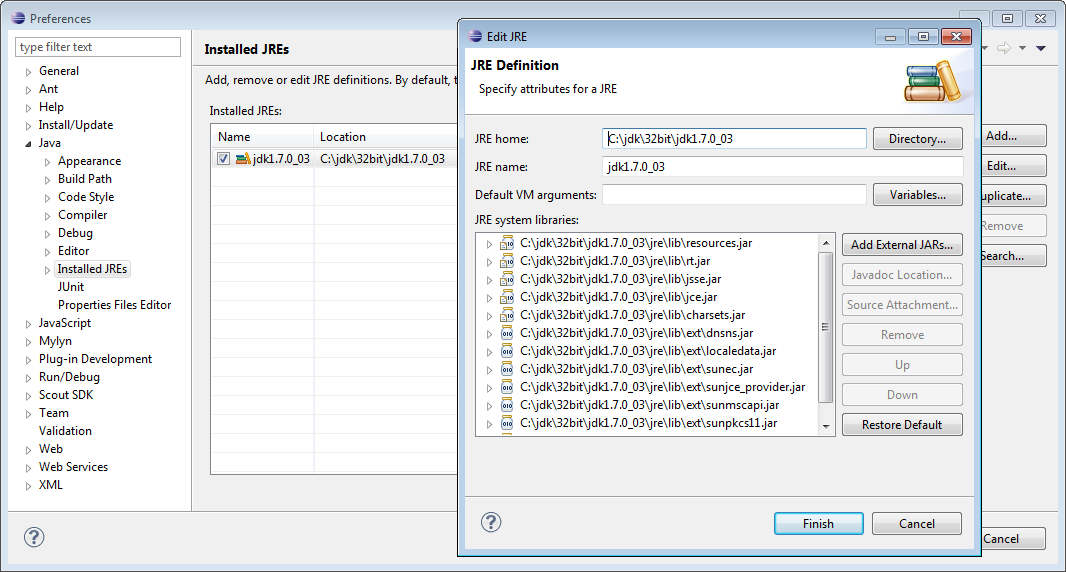Click the charsets.jar library icon
This screenshot has height=572, width=1066.
(x=507, y=315)
